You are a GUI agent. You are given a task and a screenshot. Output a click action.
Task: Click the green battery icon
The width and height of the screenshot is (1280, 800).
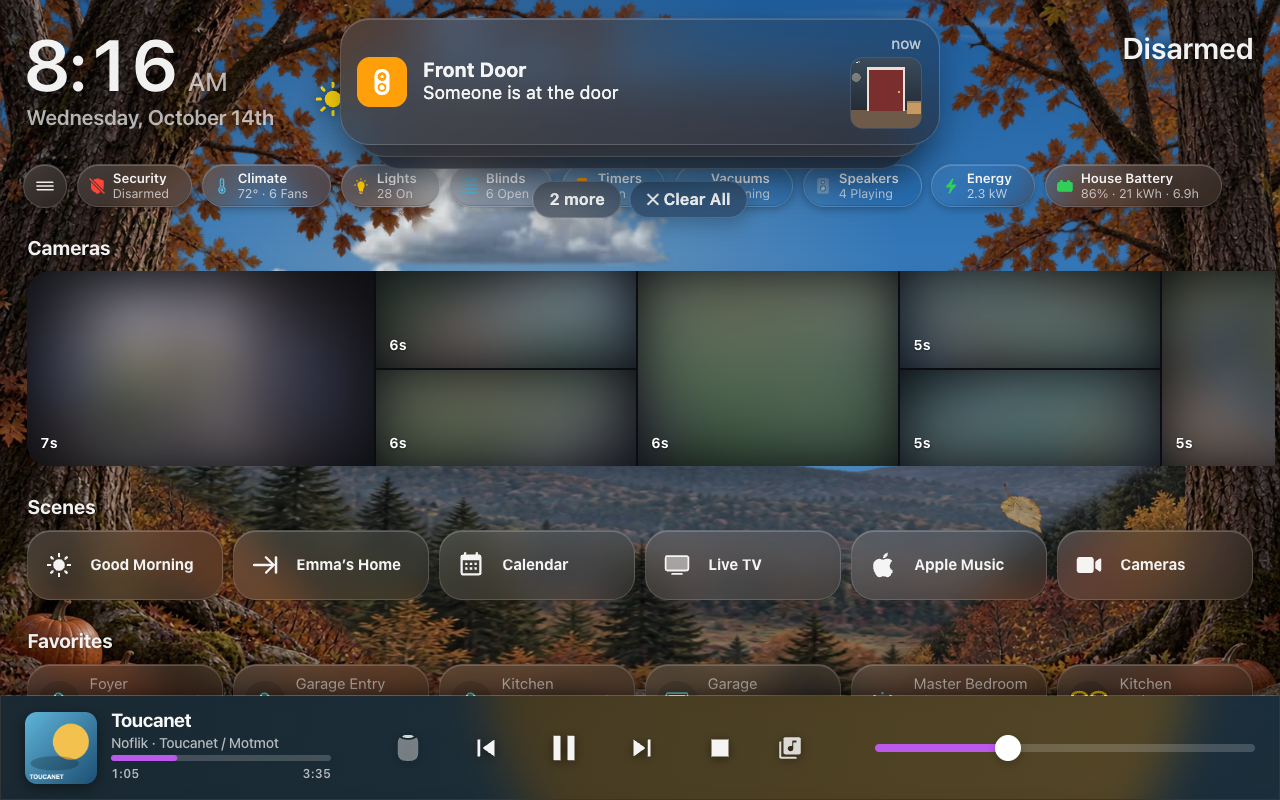point(1065,186)
